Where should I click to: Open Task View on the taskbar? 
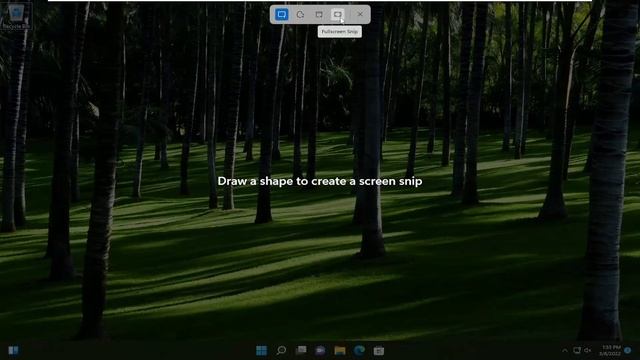(301, 350)
